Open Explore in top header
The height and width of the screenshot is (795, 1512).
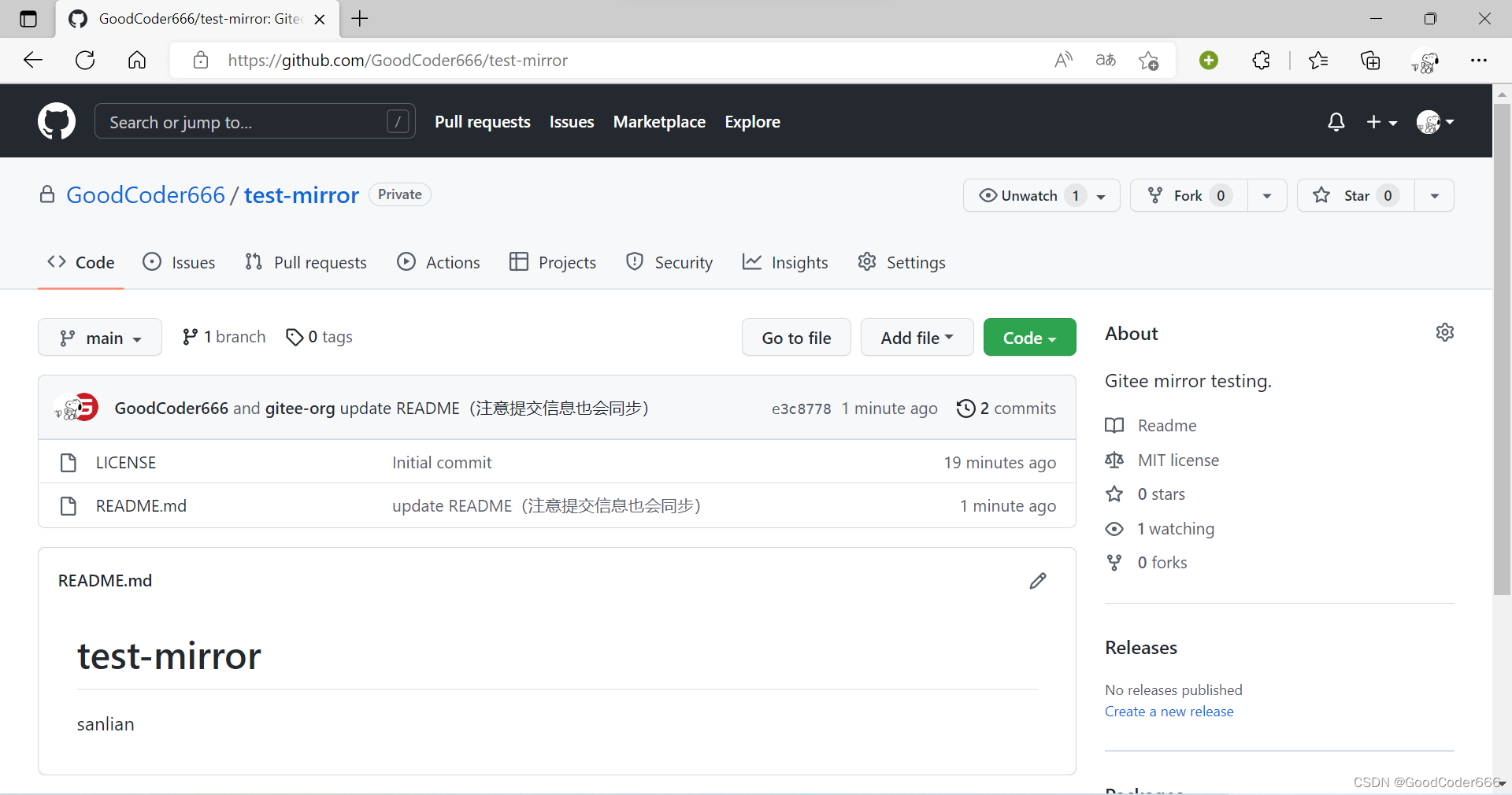pos(752,122)
